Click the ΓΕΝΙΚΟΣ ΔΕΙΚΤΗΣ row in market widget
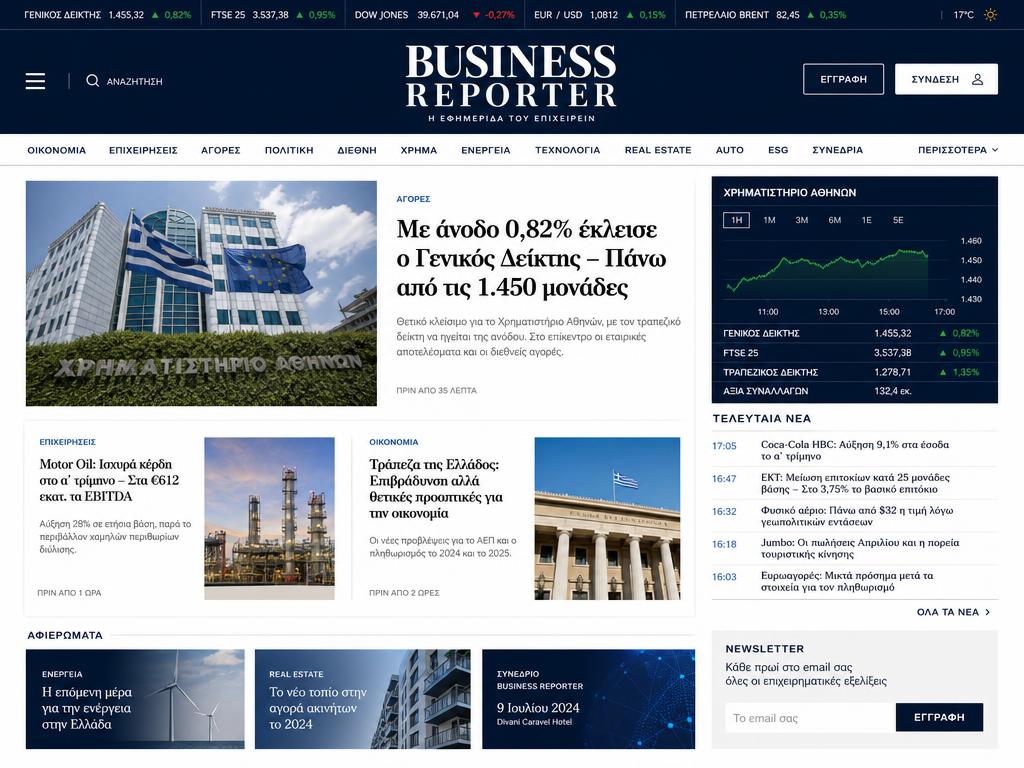 point(855,332)
